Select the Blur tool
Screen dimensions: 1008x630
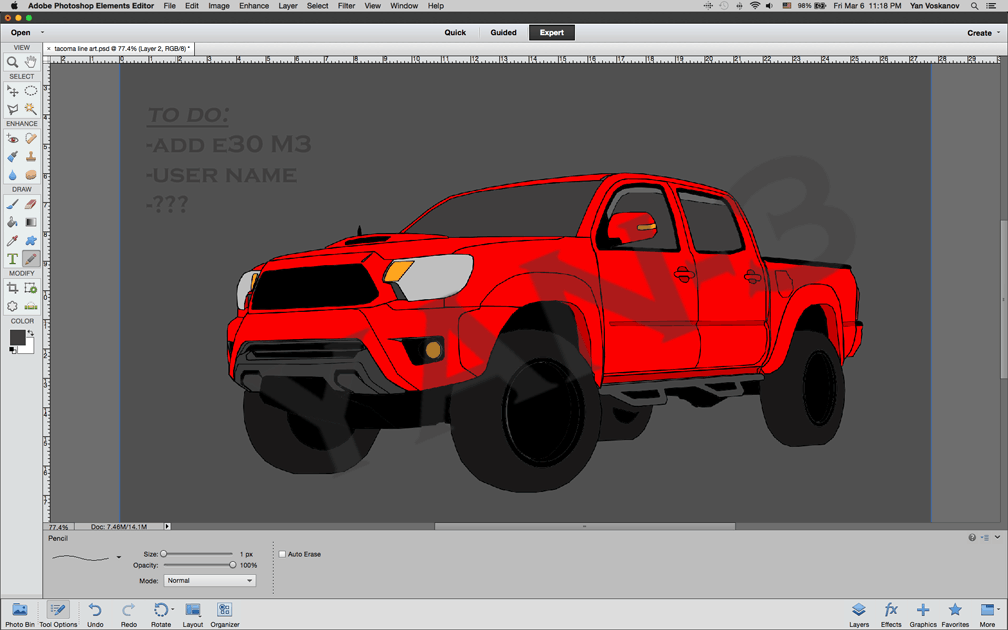[12, 175]
